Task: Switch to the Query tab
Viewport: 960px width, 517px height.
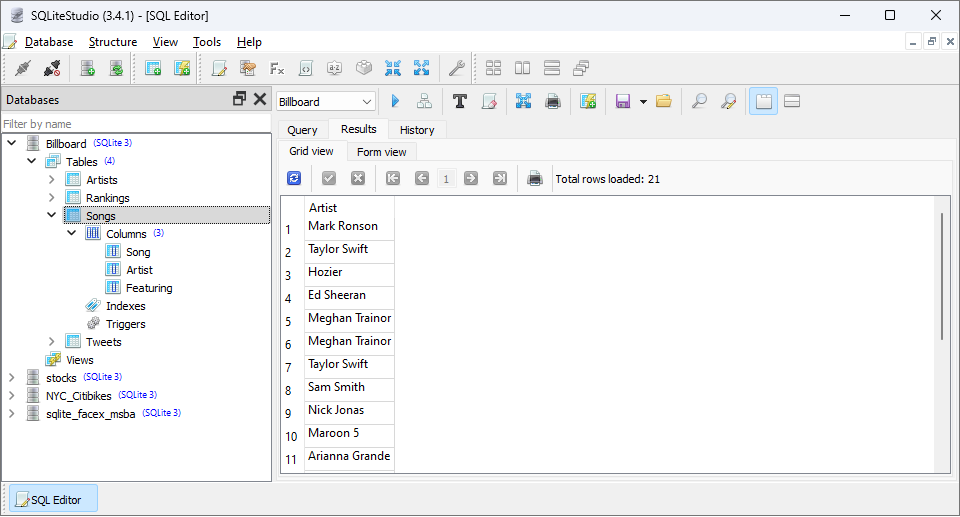Action: [x=302, y=130]
